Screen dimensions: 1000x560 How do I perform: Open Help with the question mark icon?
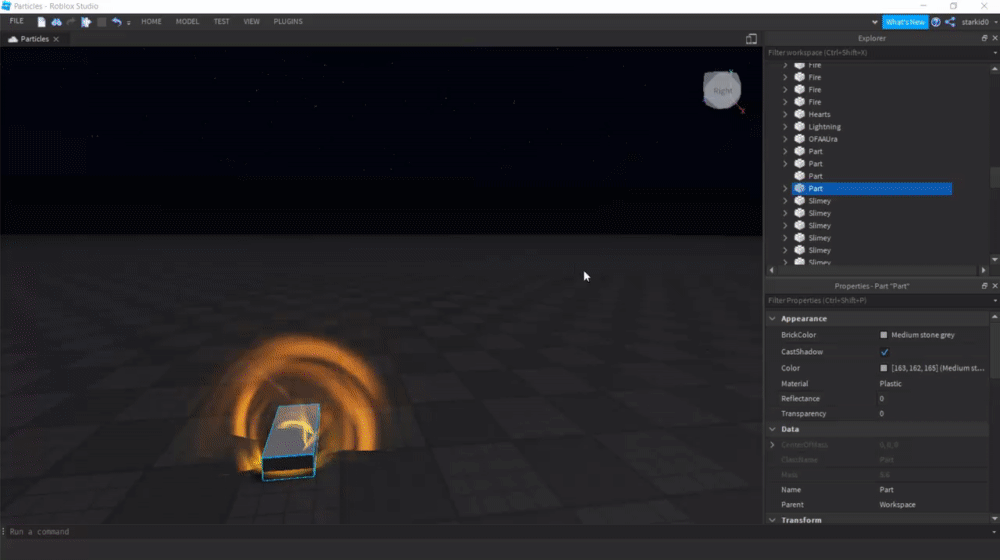pyautogui.click(x=936, y=22)
